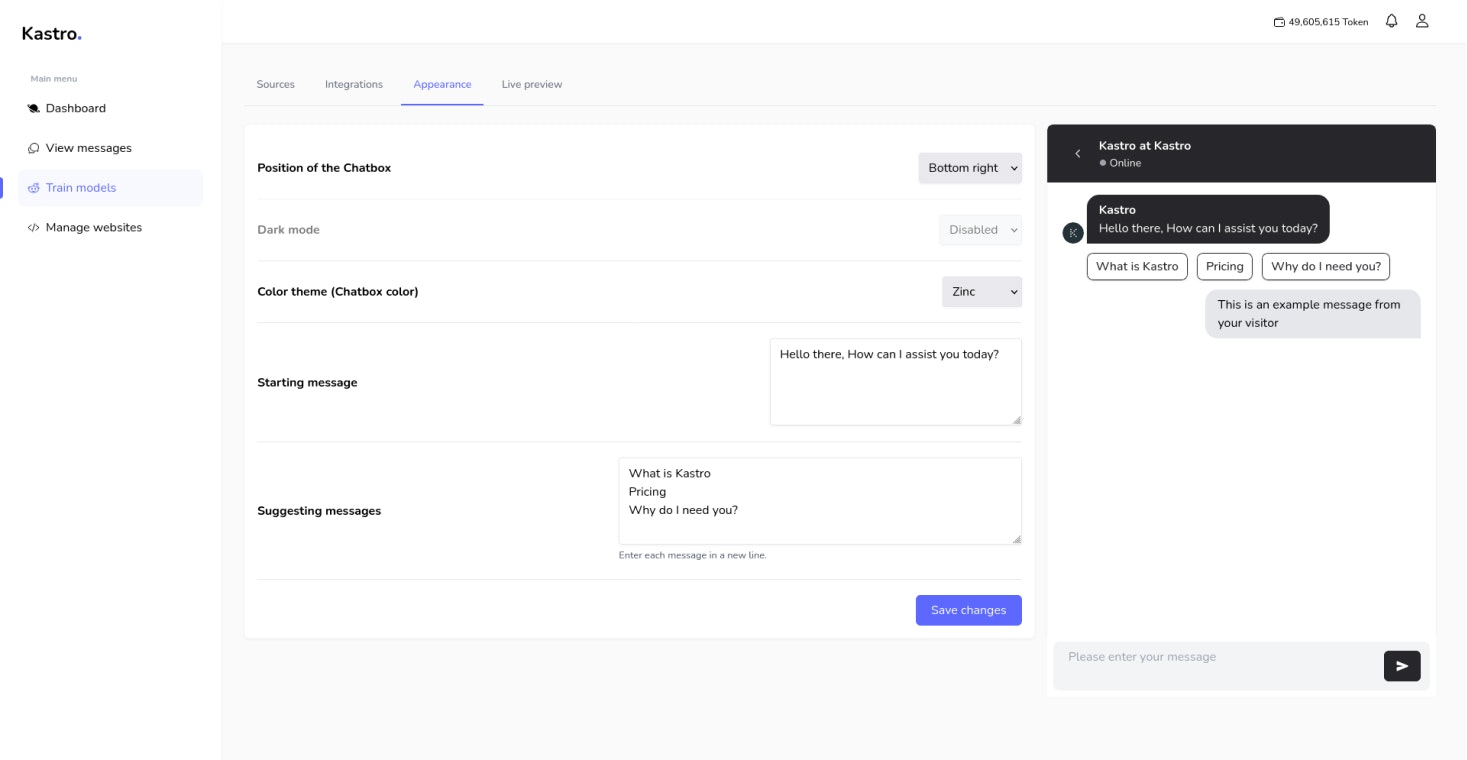The width and height of the screenshot is (1467, 760).
Task: Click the Manage websites code icon
Action: pos(34,228)
